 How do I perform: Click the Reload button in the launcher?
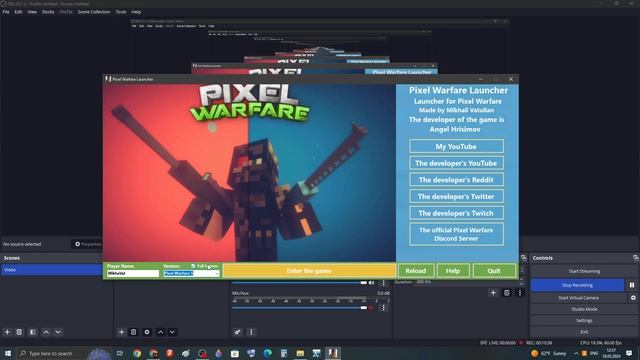click(x=416, y=271)
